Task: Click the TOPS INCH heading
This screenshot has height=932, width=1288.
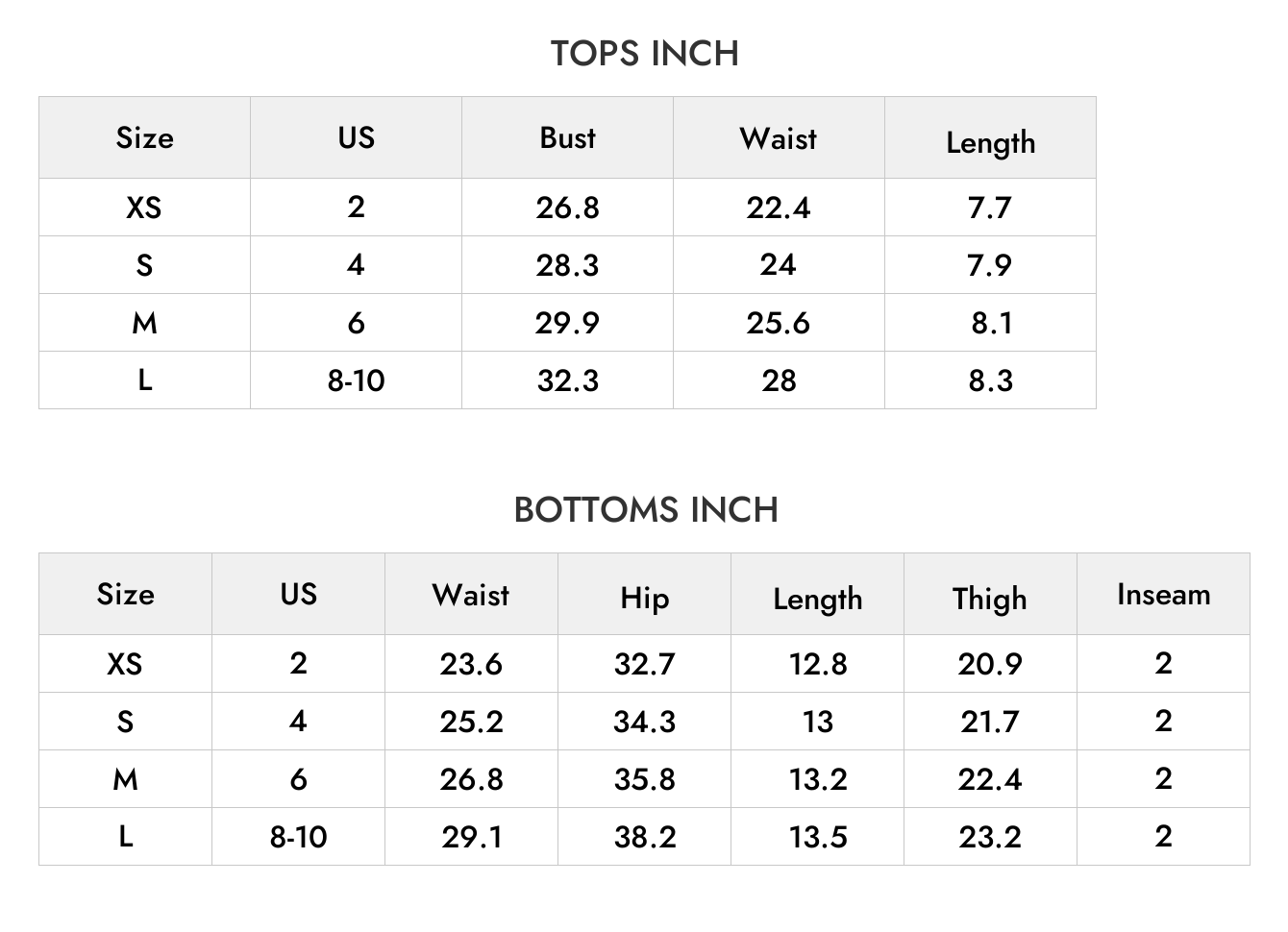Action: point(644,54)
